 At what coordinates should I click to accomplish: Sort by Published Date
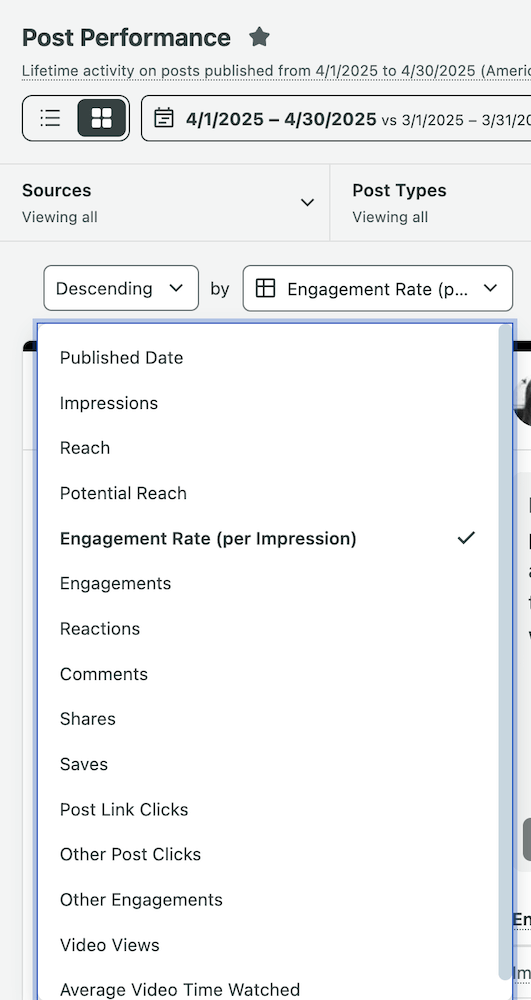coord(268,358)
